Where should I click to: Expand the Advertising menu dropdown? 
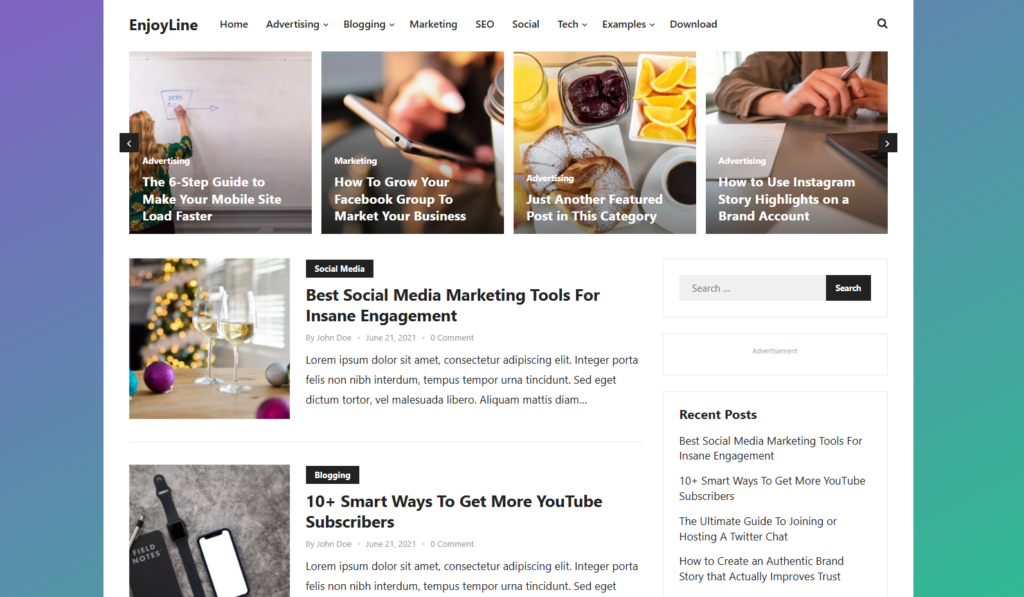296,24
